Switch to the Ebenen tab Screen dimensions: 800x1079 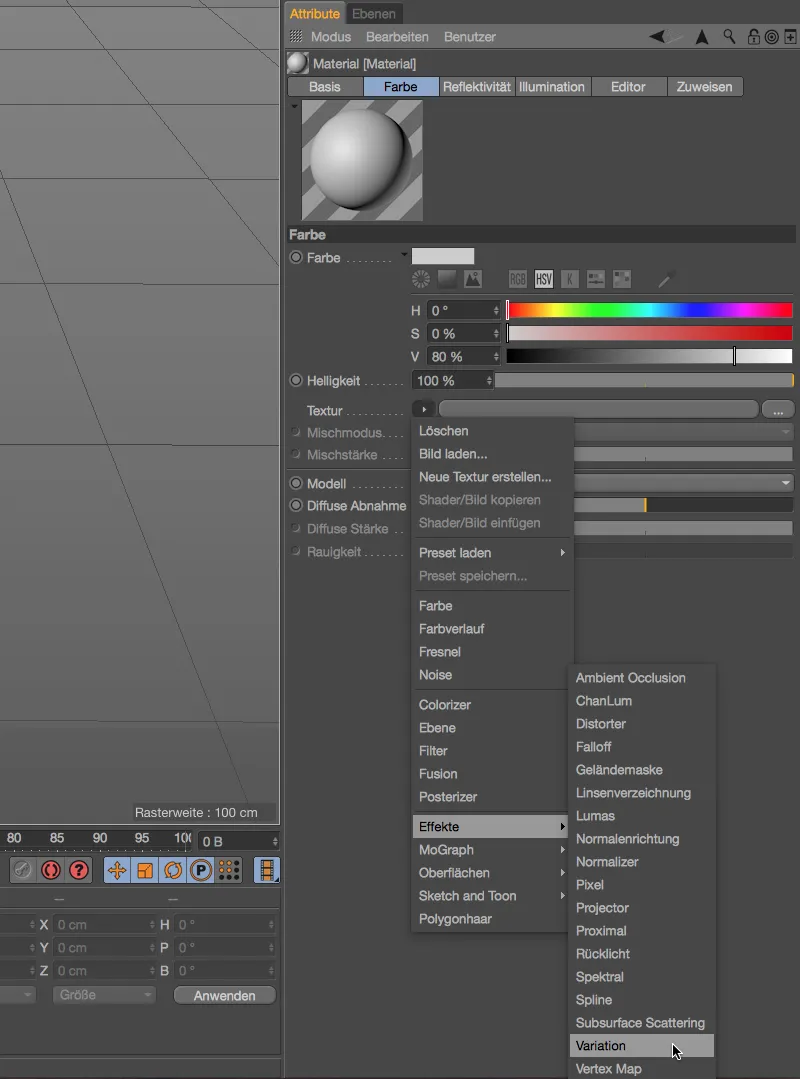[374, 14]
